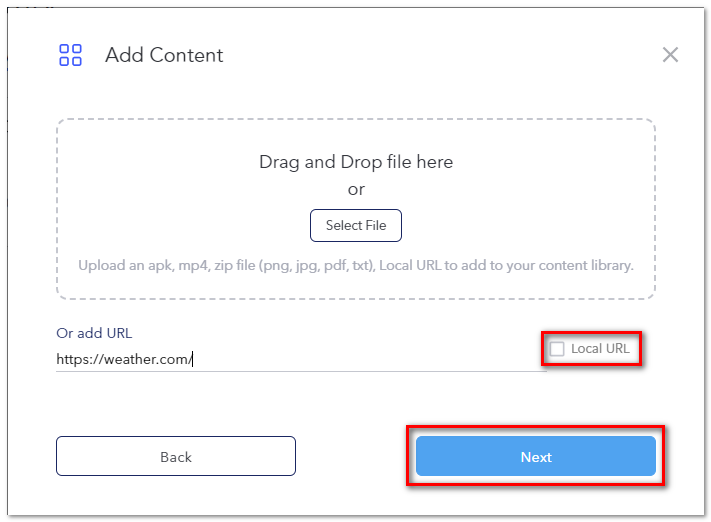The image size is (711, 522).
Task: Dismiss the dialog via the top-right X icon
Action: point(670,55)
